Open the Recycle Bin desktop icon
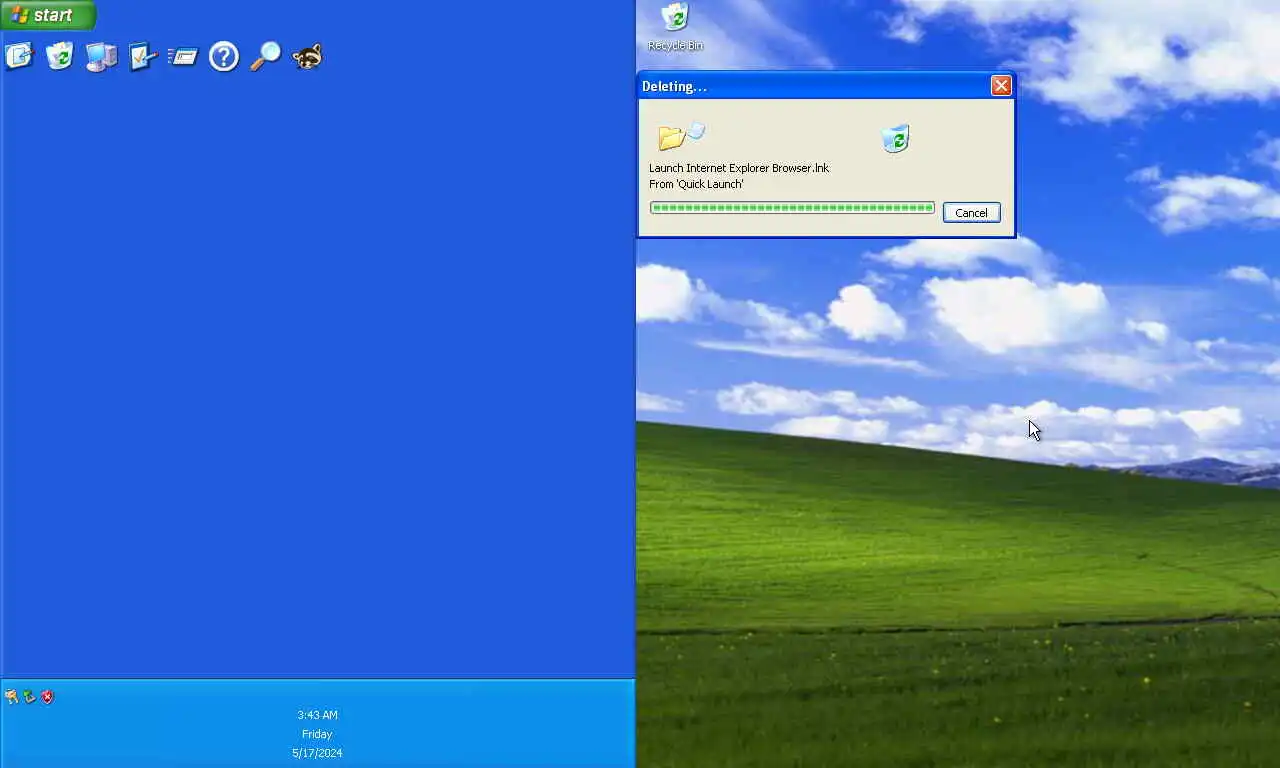This screenshot has height=768, width=1280. pyautogui.click(x=675, y=27)
